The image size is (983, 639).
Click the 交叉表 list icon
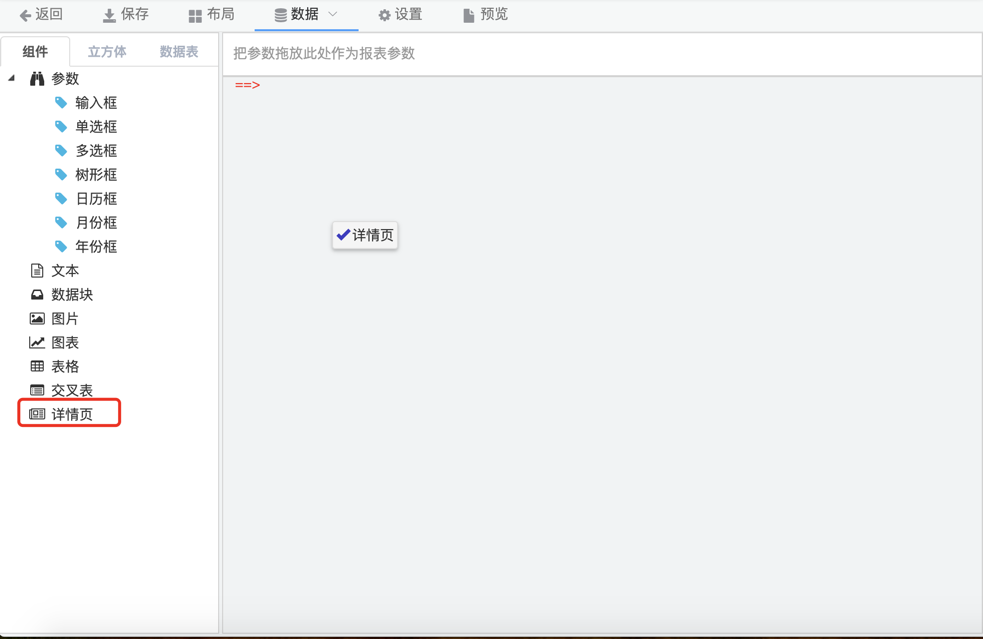37,390
